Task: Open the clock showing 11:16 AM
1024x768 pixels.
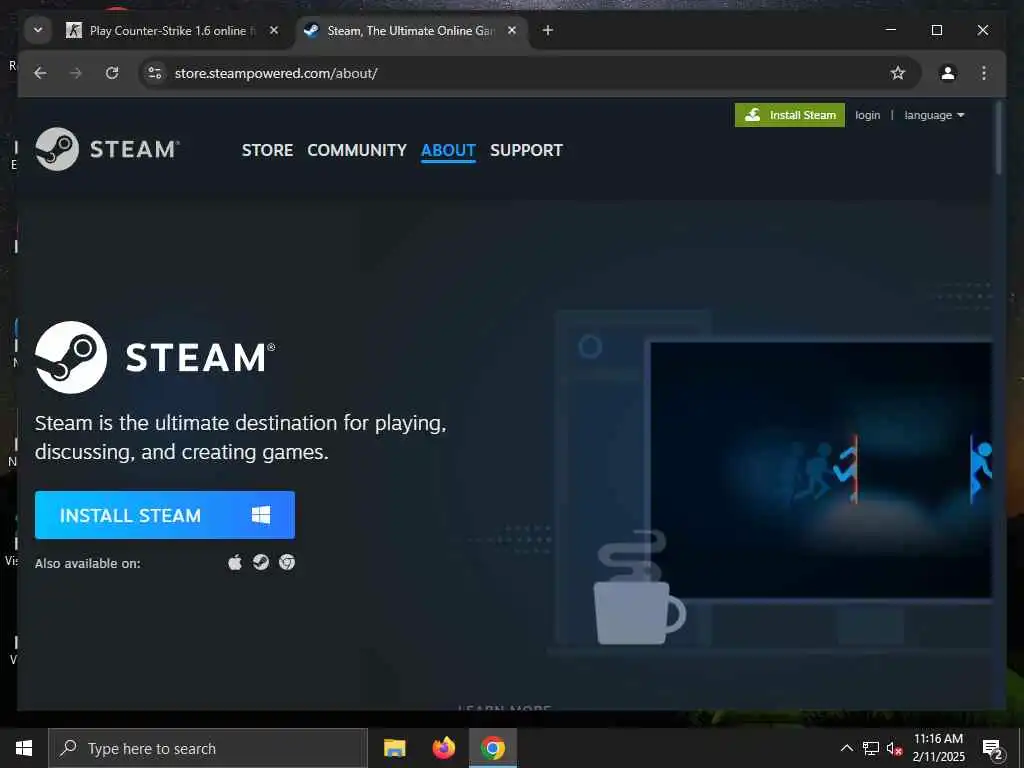Action: [x=938, y=748]
